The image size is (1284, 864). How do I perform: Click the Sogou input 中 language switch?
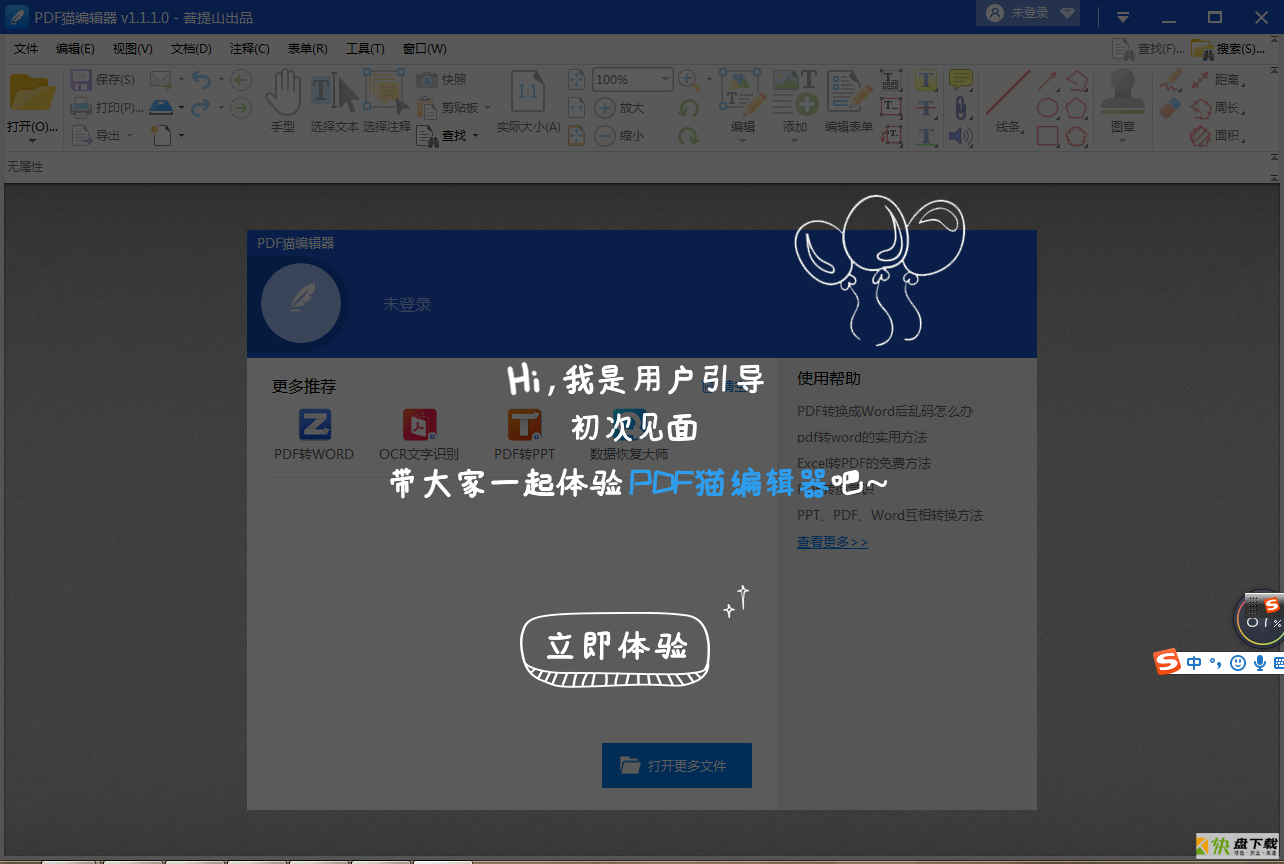tap(1194, 663)
